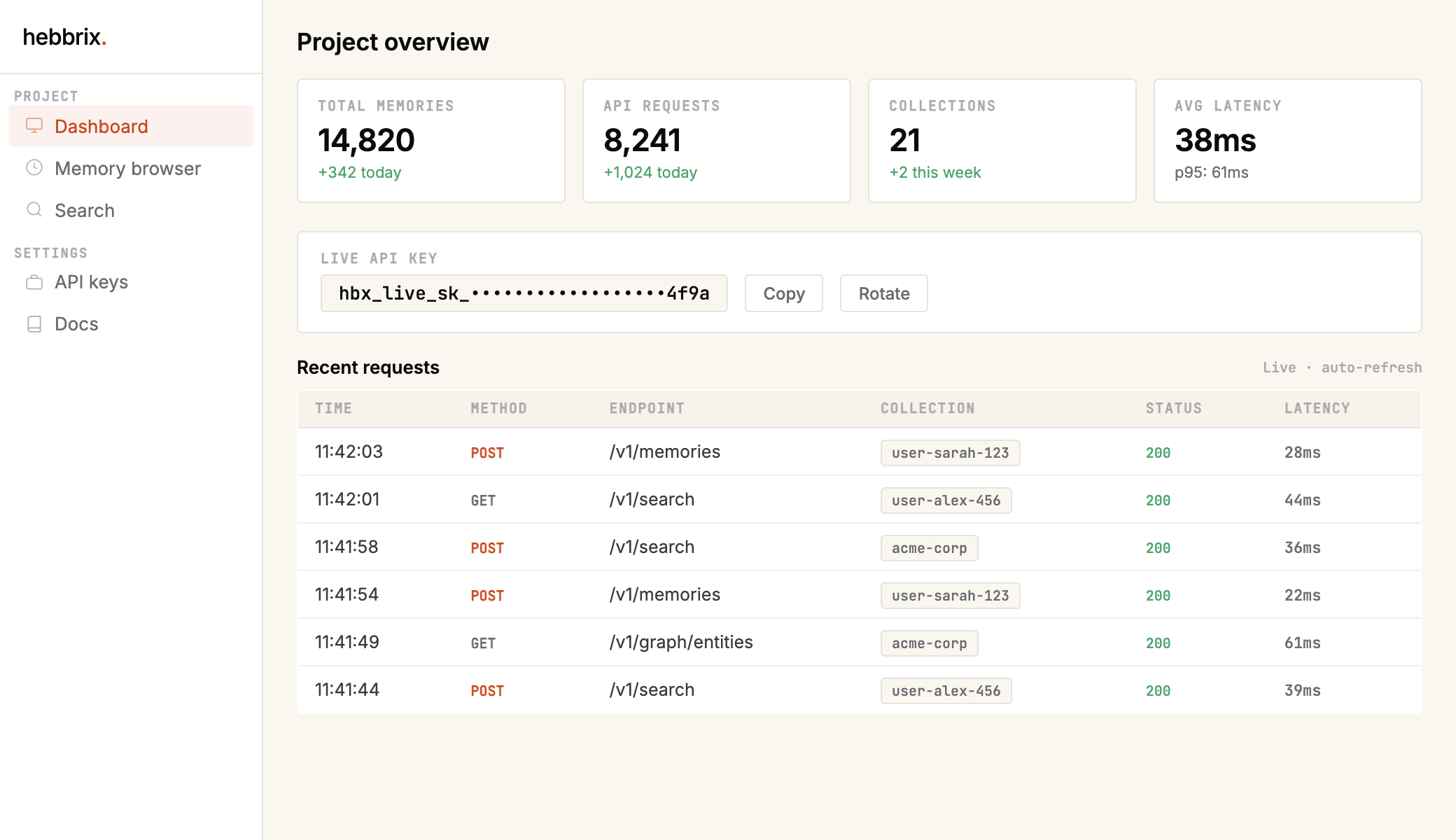Click user-alex-456 tag in 11:41:44 row
Viewport: 1456px width, 840px height.
tap(946, 691)
